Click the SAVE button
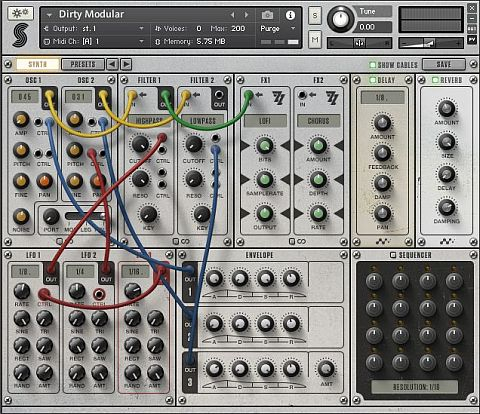The width and height of the screenshot is (480, 414). 444,64
